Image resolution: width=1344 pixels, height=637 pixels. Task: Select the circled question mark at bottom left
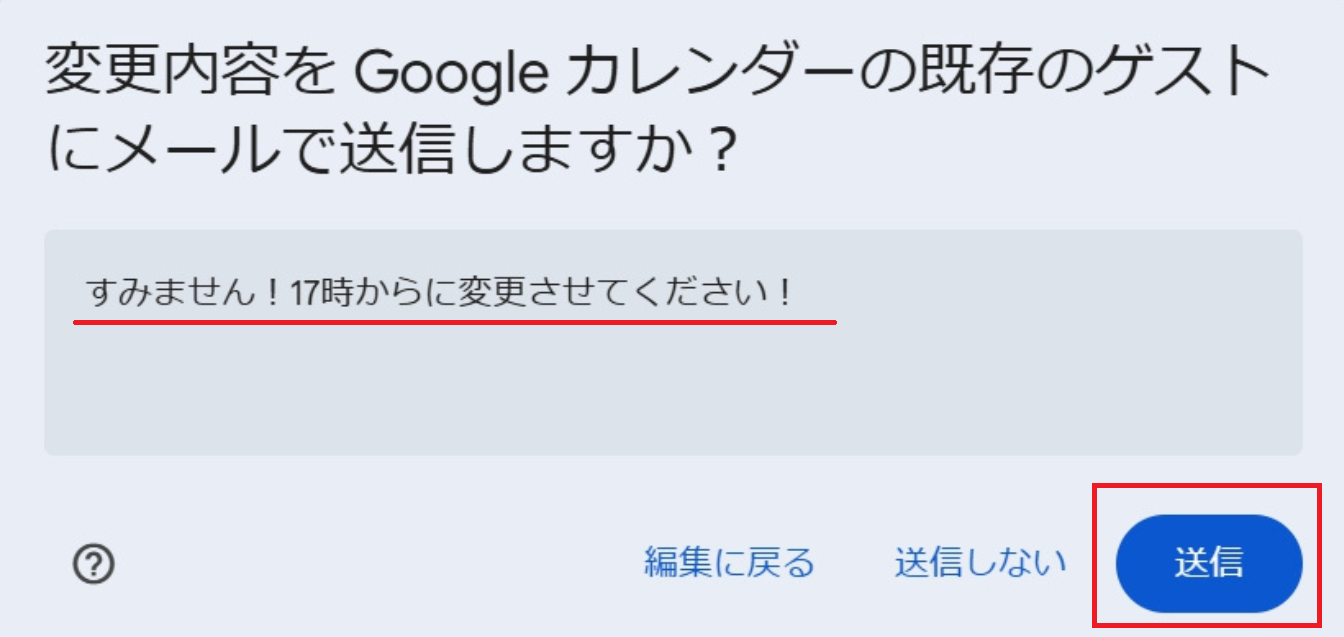94,564
